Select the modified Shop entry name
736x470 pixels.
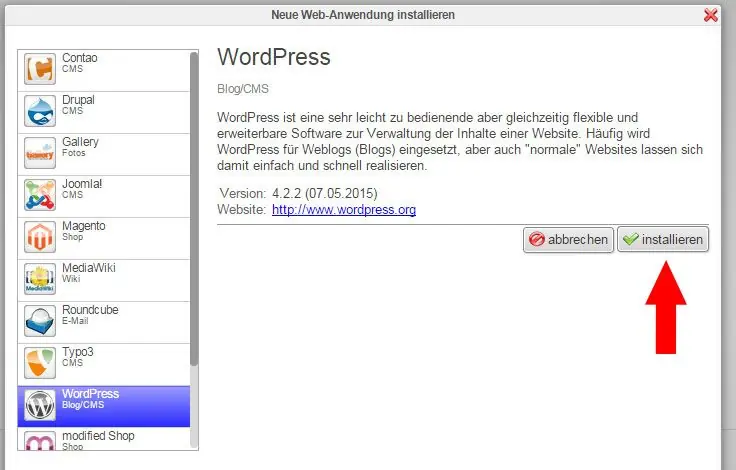click(98, 436)
